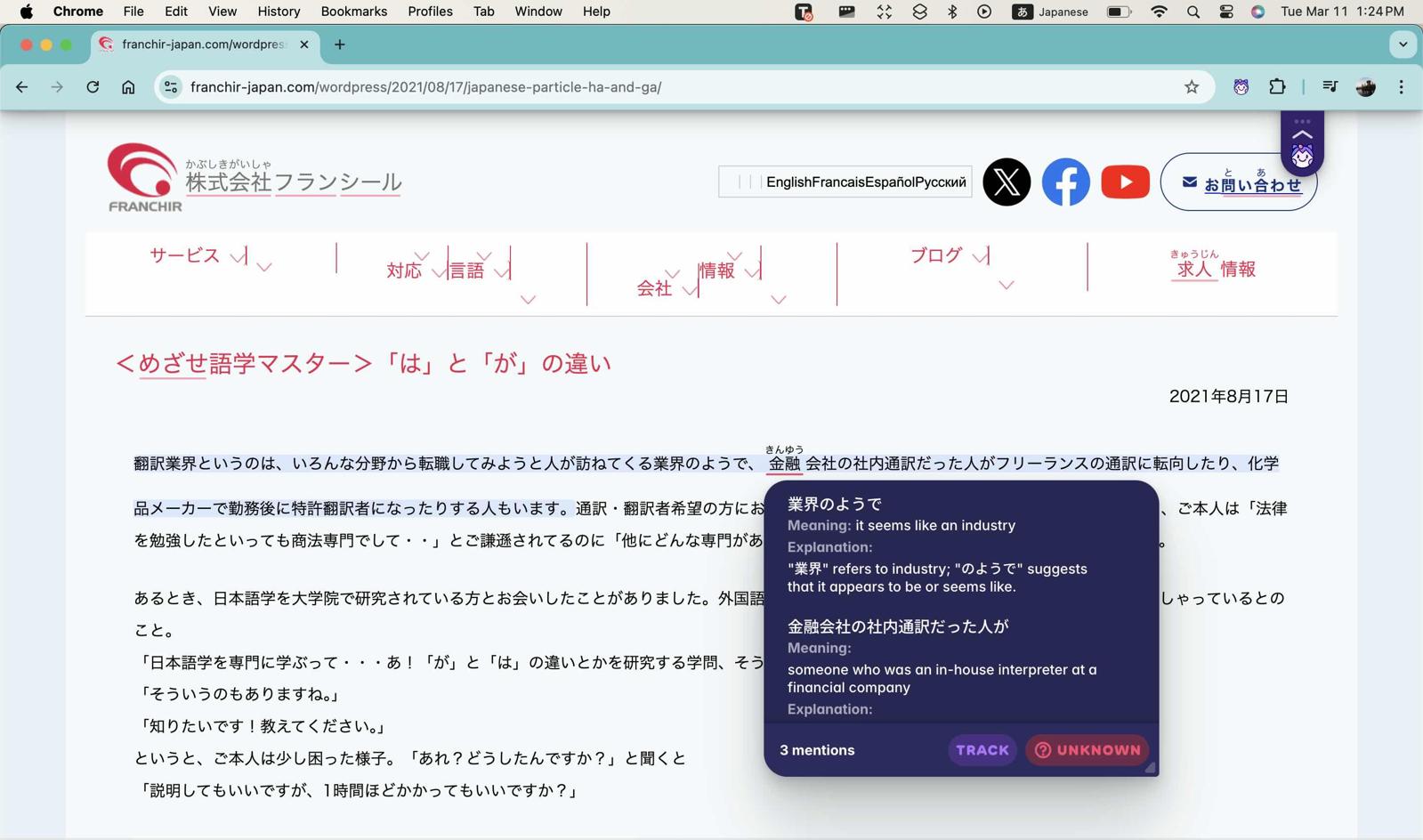1423x840 pixels.
Task: Open the Japanese input source menu
Action: coord(1051,12)
